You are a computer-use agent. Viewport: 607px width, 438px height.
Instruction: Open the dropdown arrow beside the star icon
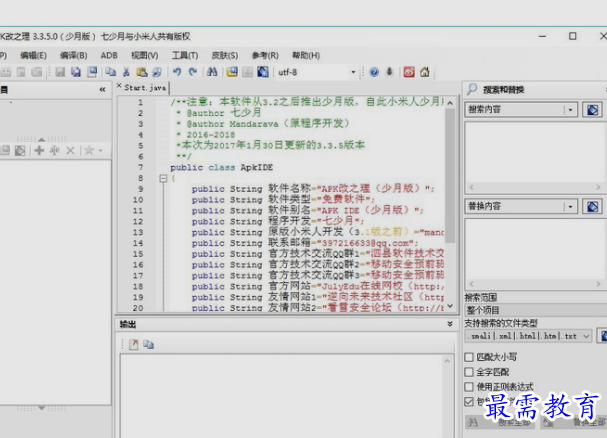tap(100, 151)
